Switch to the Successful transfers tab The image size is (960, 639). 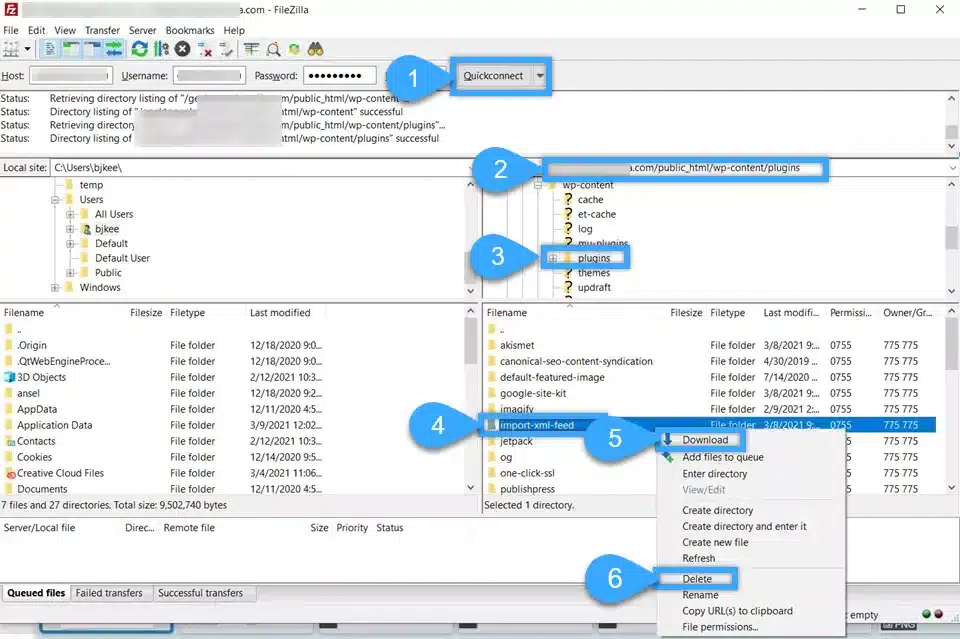pyautogui.click(x=200, y=593)
